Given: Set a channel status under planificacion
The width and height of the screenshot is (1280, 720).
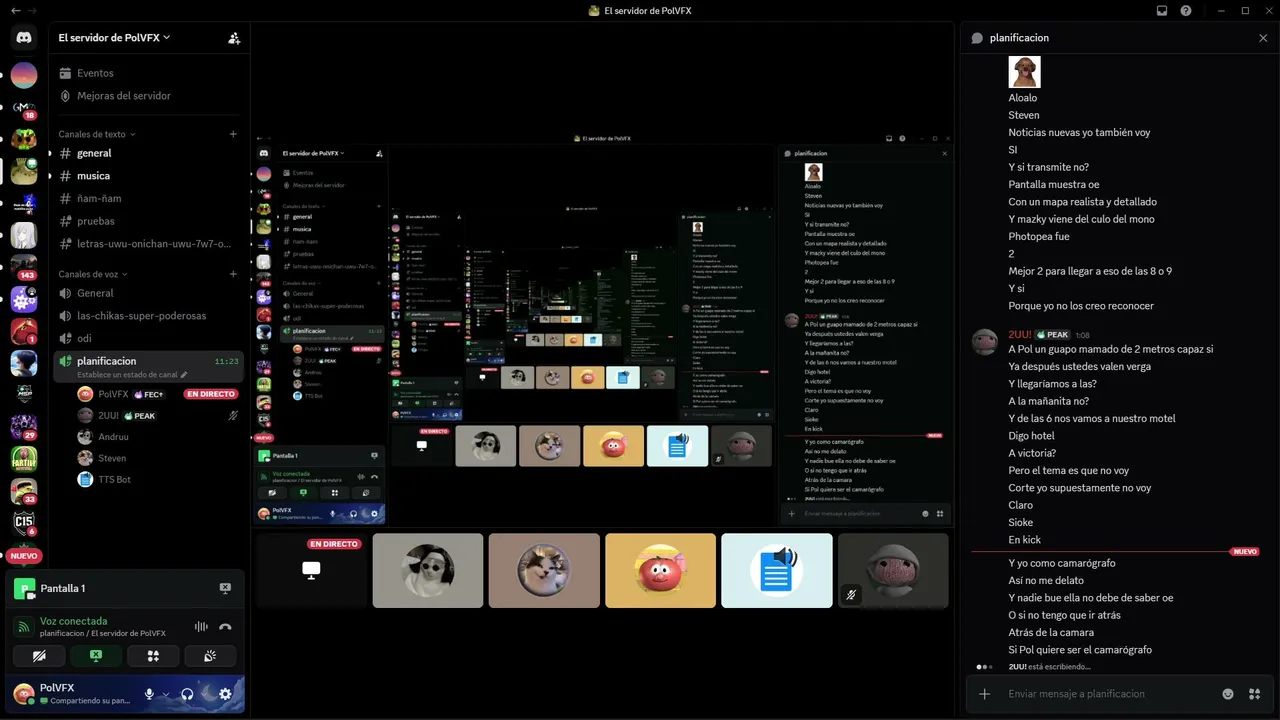Looking at the screenshot, I should point(132,375).
